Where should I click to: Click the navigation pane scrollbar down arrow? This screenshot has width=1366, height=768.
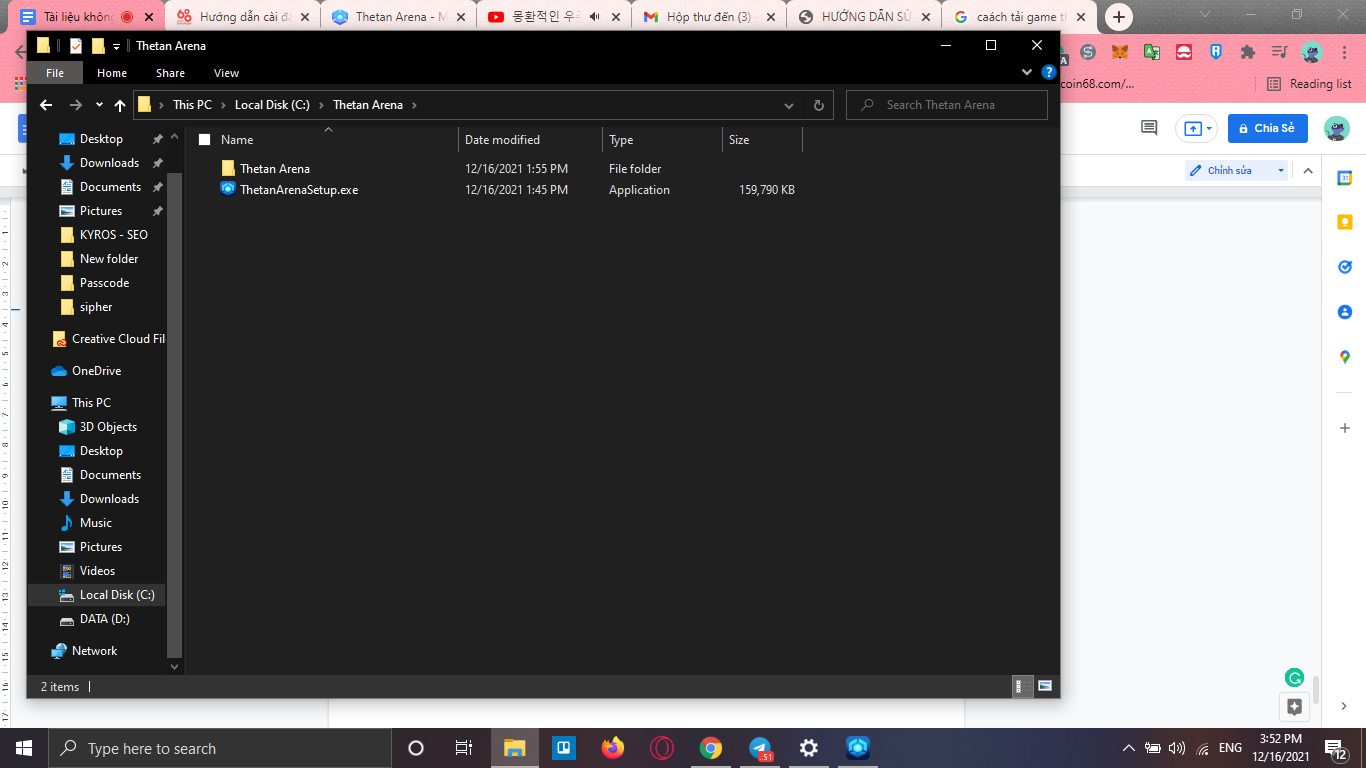[x=175, y=666]
